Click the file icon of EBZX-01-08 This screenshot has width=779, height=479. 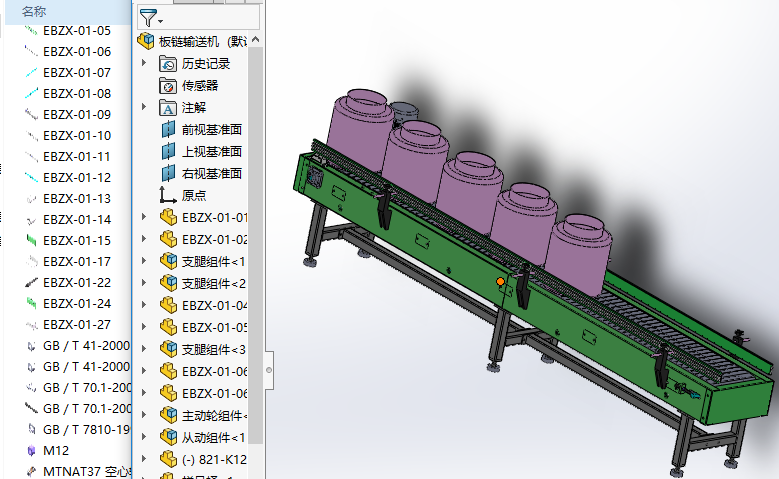[x=31, y=93]
